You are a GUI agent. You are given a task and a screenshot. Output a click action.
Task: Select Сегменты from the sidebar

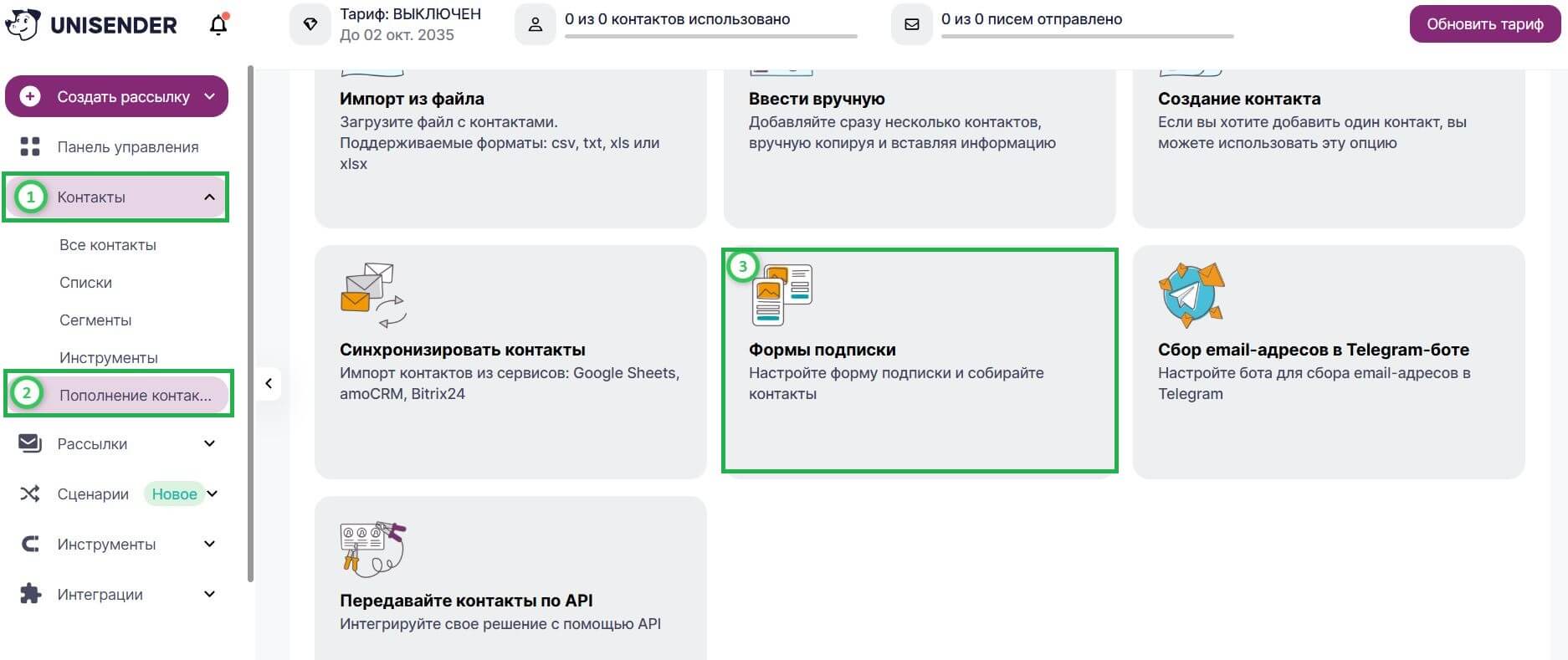95,320
